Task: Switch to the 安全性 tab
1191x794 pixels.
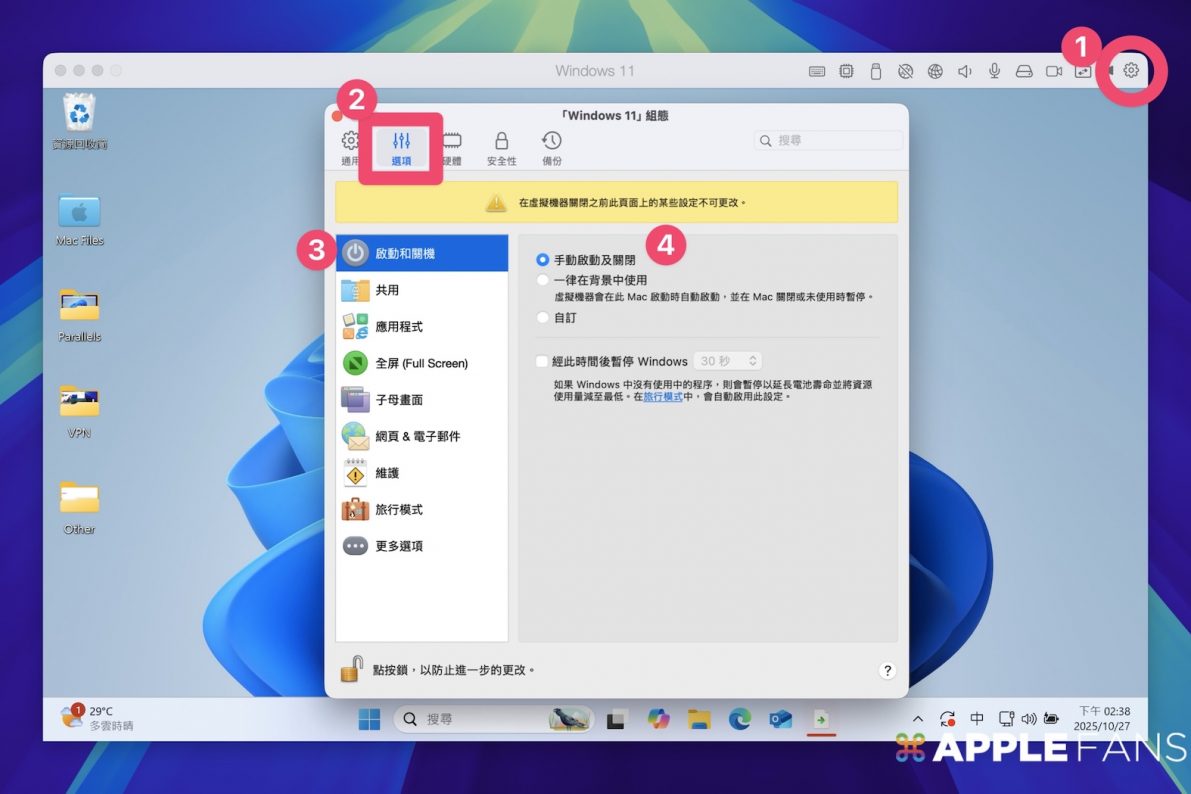Action: pos(501,148)
